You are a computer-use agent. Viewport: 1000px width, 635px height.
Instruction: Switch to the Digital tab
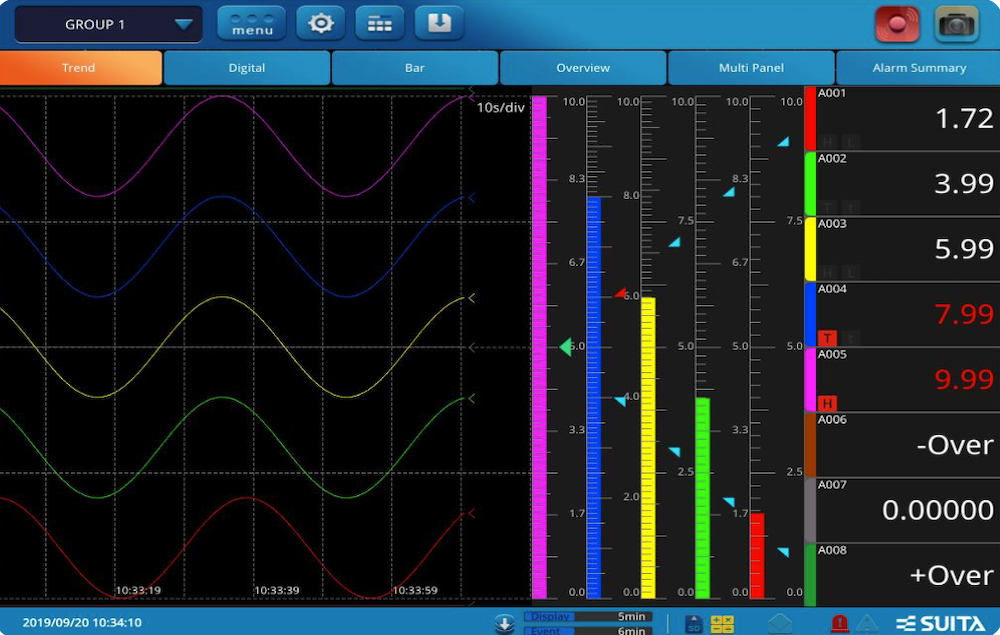247,68
